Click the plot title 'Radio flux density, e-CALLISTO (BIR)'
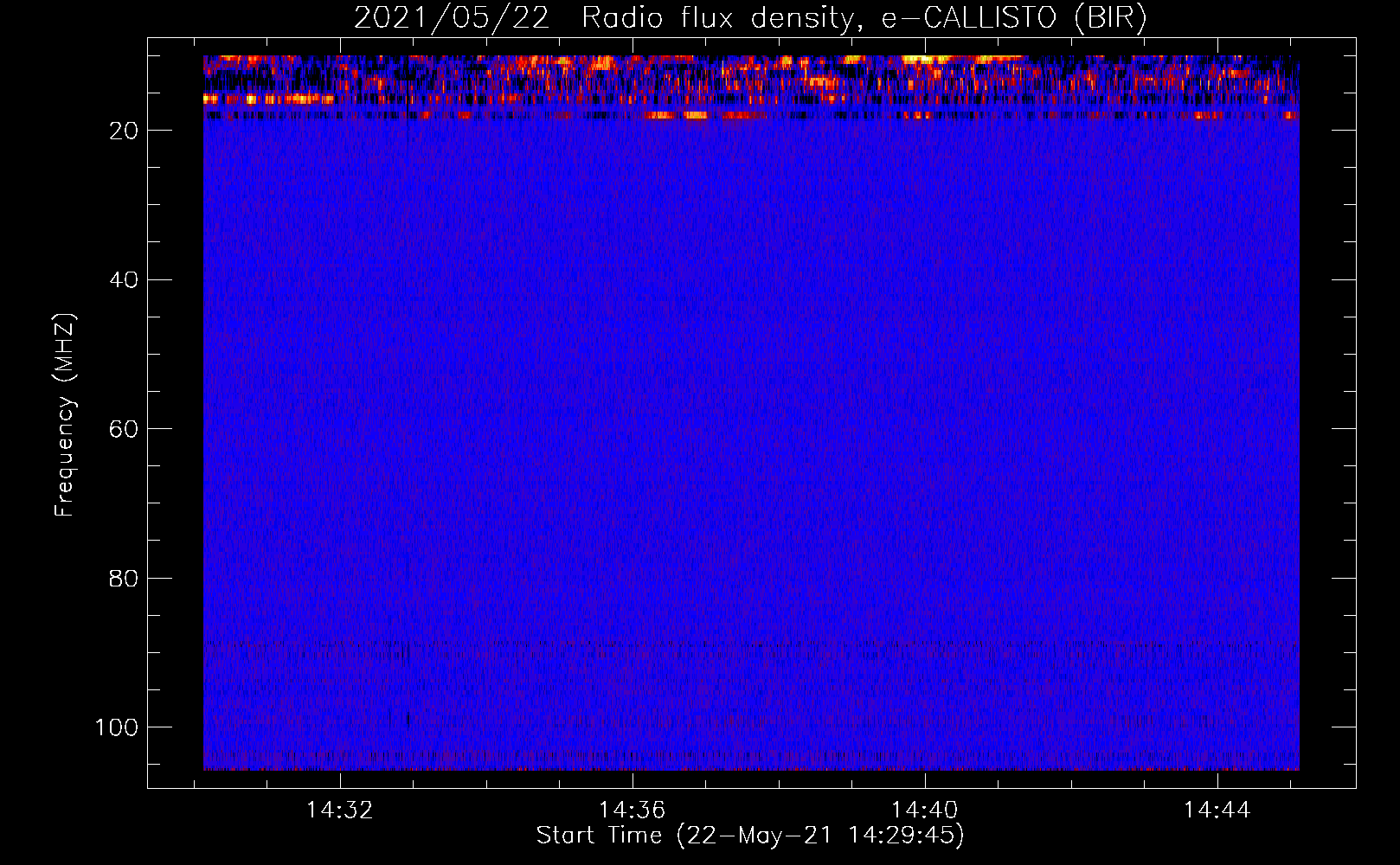 point(864,17)
